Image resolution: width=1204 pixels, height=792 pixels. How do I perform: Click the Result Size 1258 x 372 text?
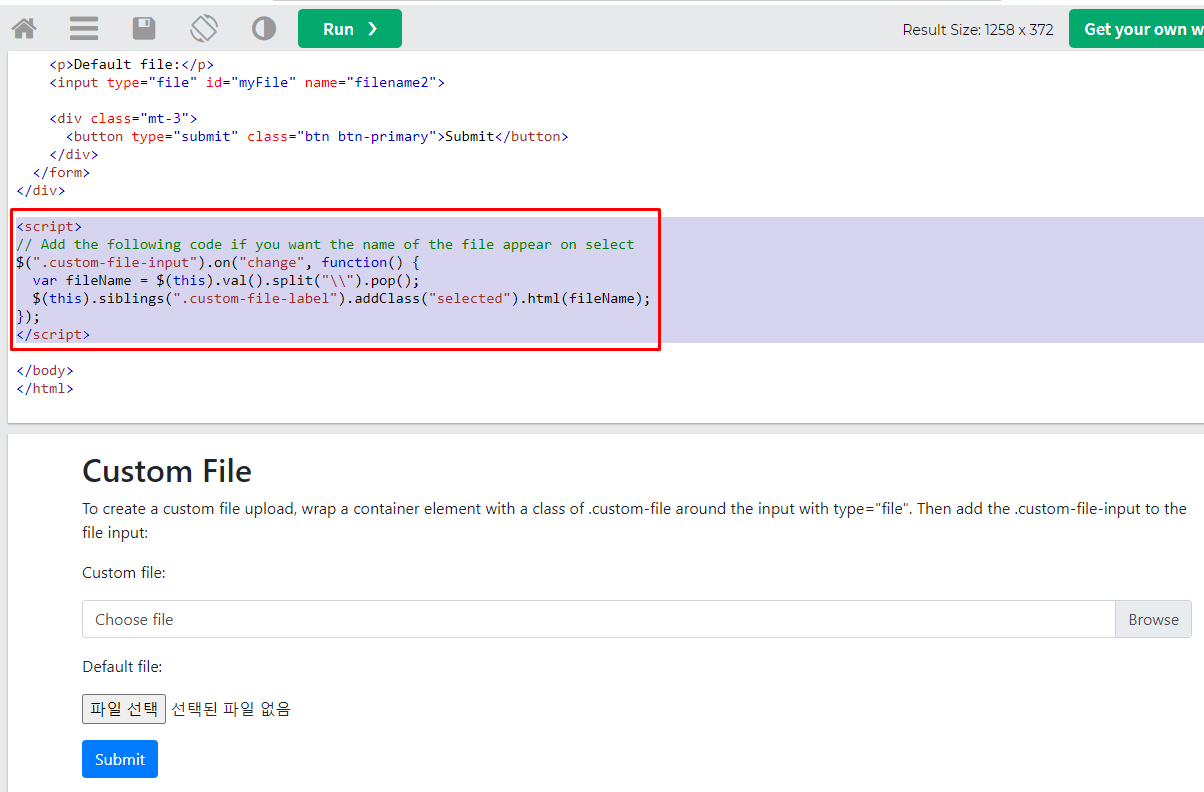[978, 29]
